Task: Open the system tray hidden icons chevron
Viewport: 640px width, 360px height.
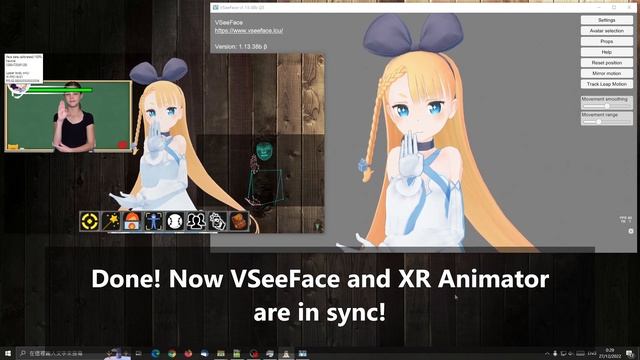Action: click(547, 353)
